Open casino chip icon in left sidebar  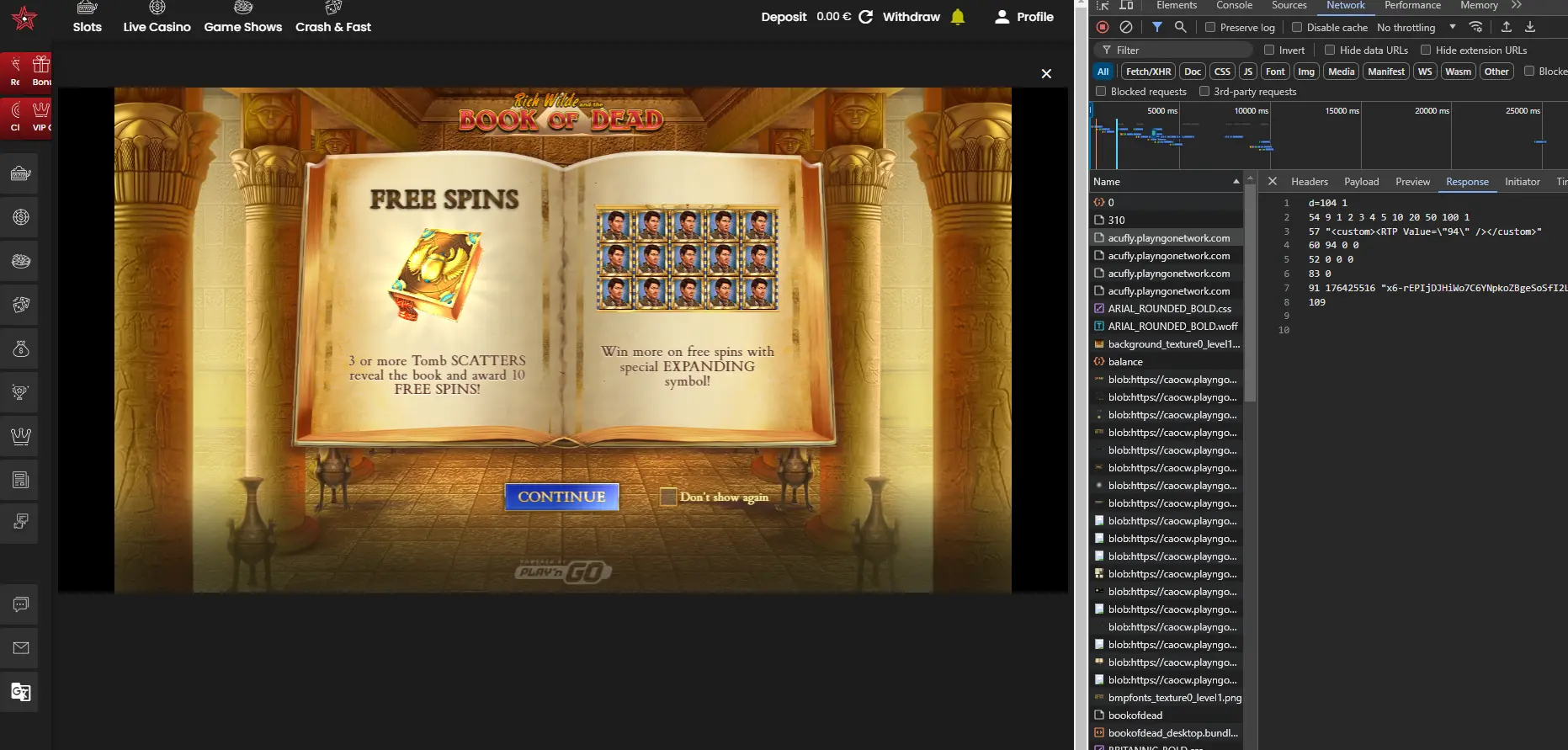coord(20,217)
